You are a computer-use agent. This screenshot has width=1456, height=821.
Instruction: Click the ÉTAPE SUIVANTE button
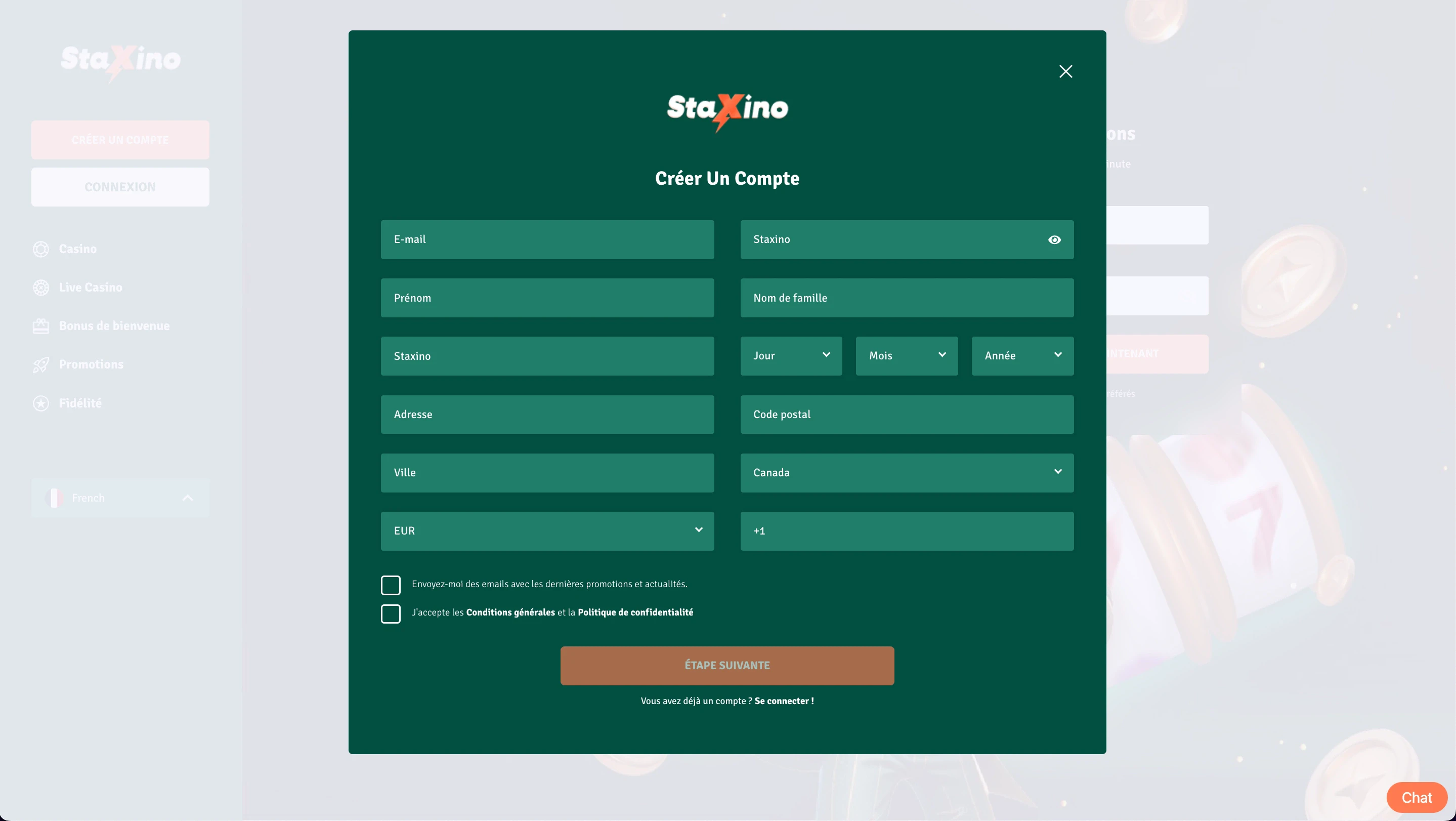point(727,666)
